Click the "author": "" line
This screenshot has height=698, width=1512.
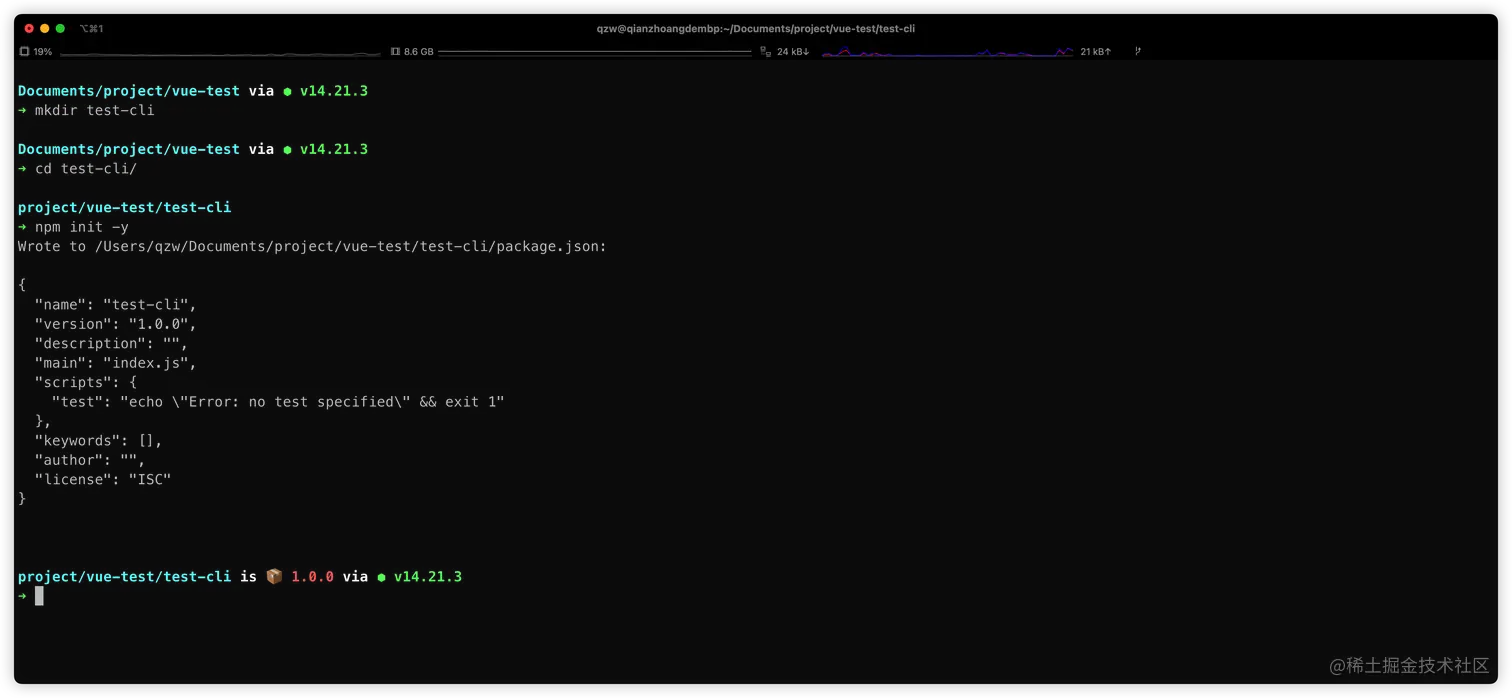90,460
